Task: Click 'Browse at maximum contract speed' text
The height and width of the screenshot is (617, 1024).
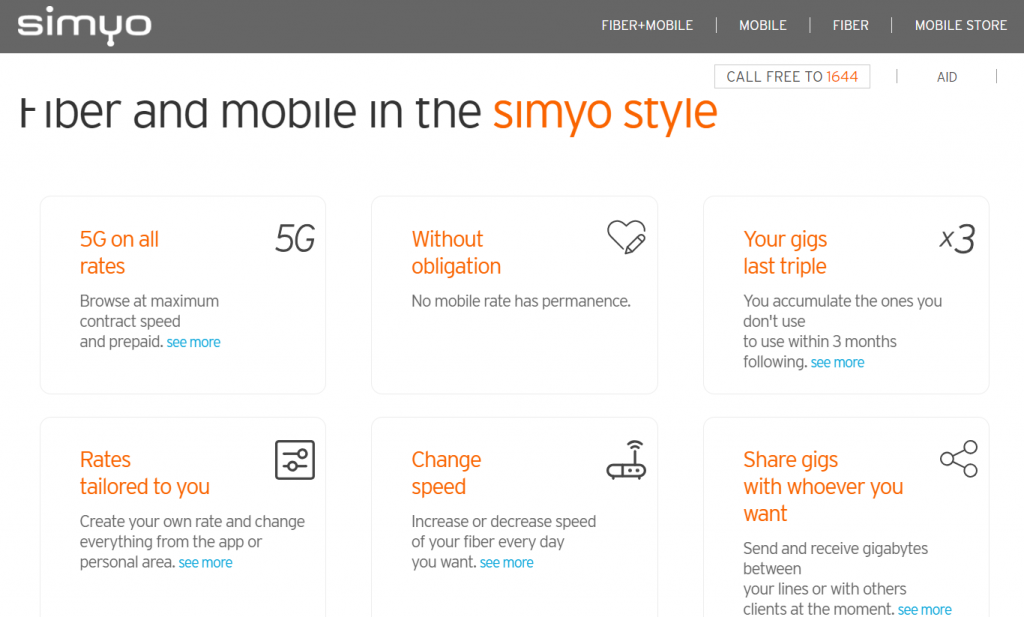Action: (x=150, y=311)
